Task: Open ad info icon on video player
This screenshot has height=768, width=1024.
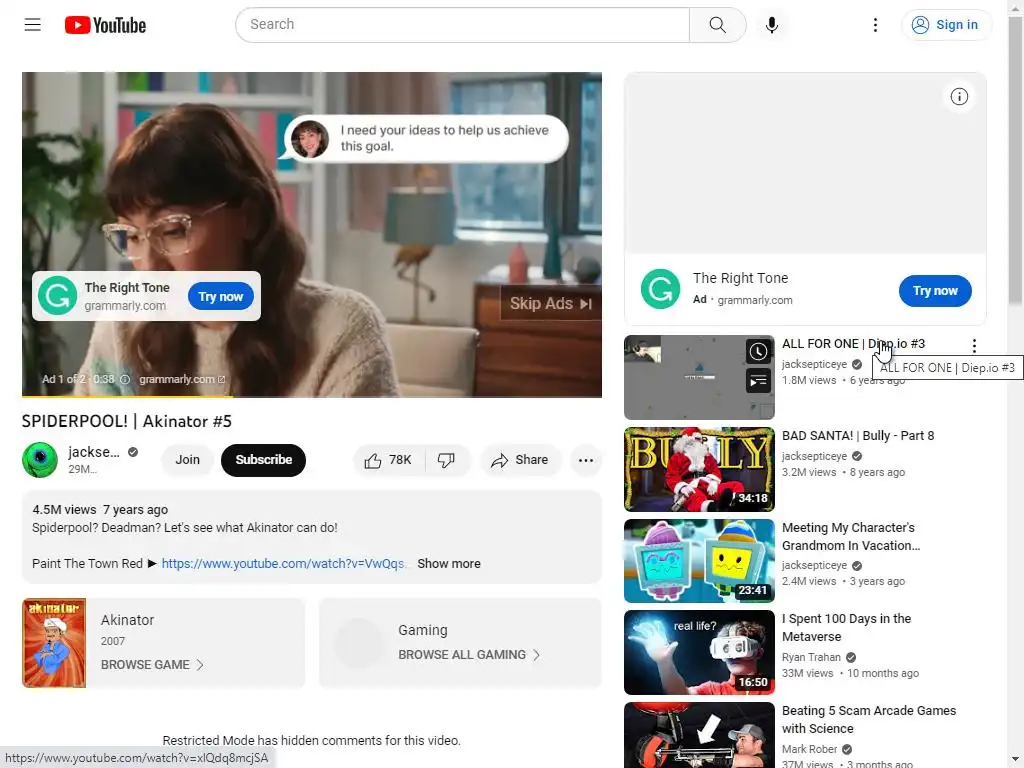Action: pyautogui.click(x=125, y=379)
